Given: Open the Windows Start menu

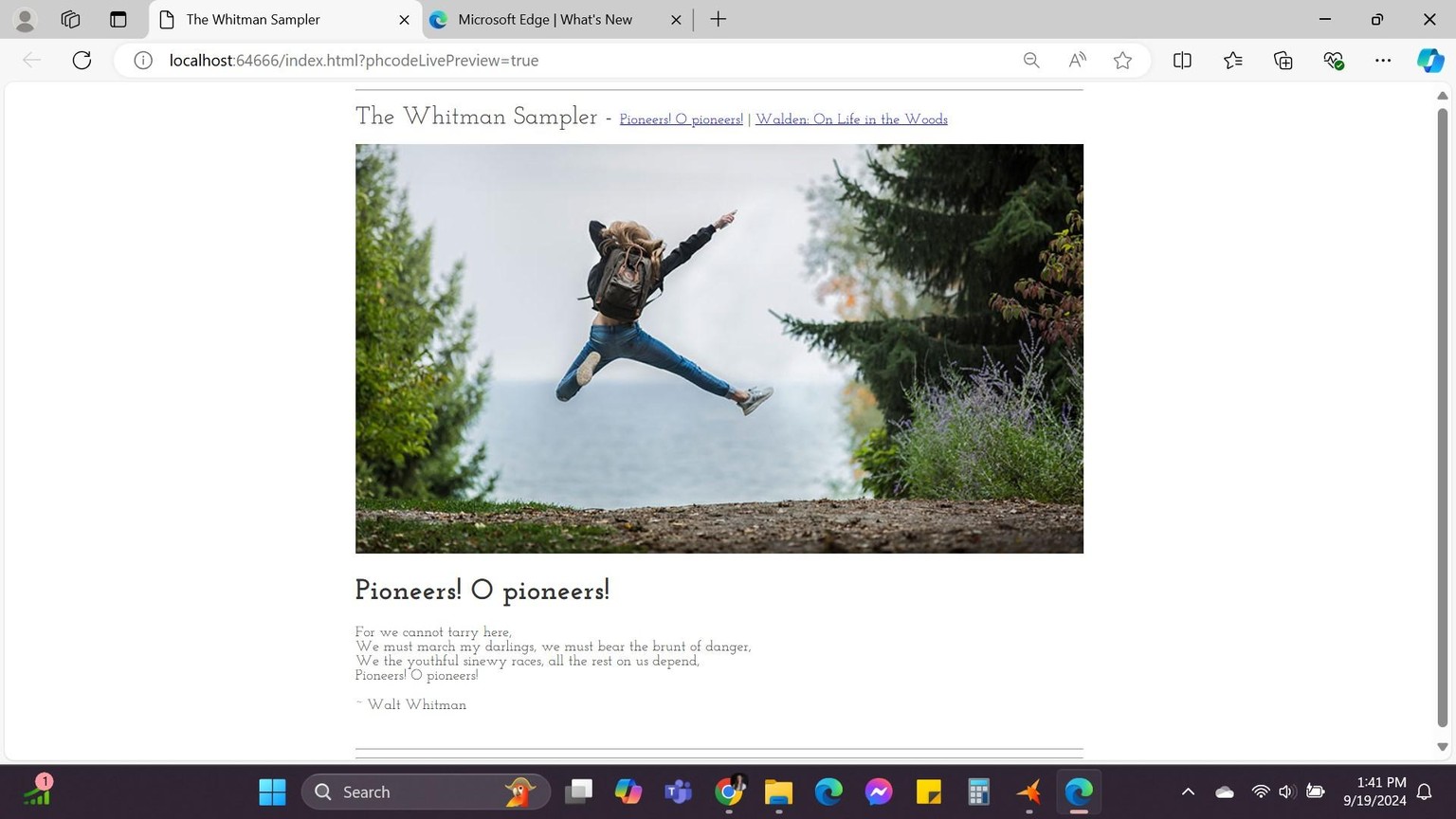Looking at the screenshot, I should click(272, 792).
